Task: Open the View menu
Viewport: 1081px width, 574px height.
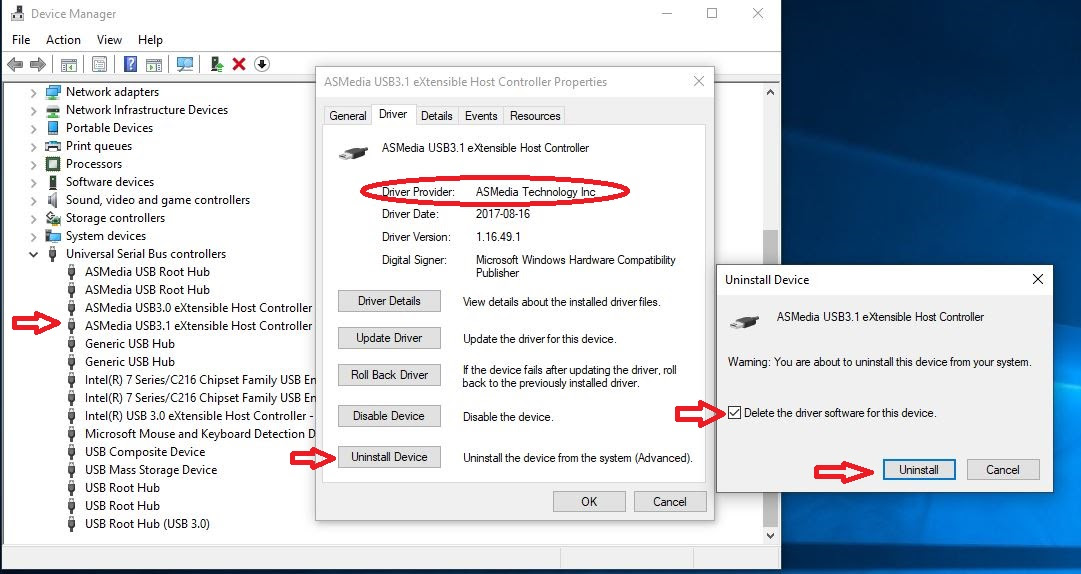Action: (109, 40)
